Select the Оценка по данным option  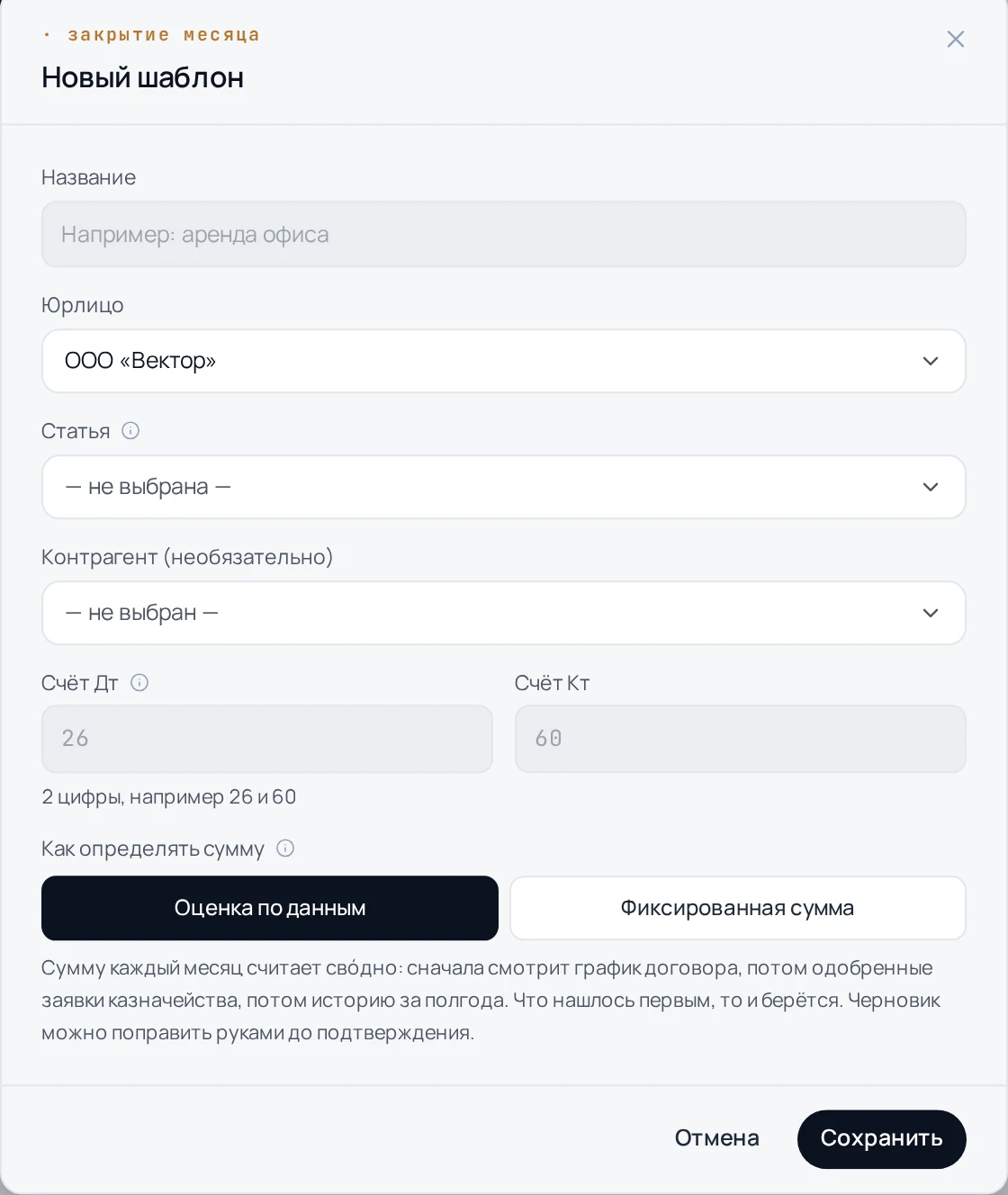[x=270, y=908]
